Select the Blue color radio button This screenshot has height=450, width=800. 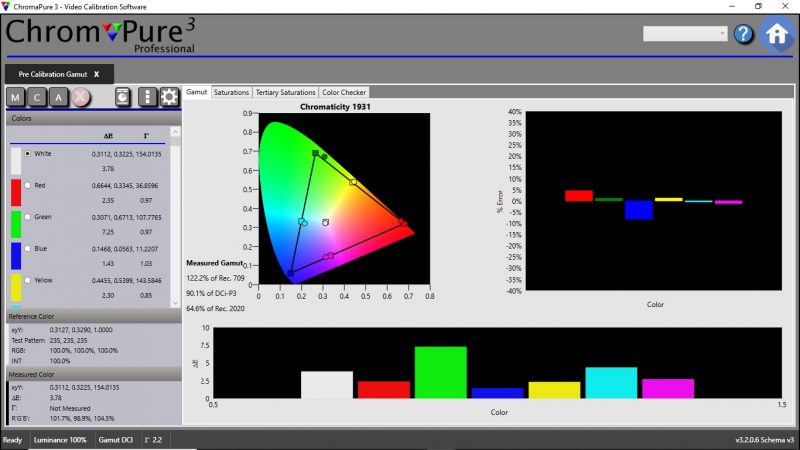27,248
